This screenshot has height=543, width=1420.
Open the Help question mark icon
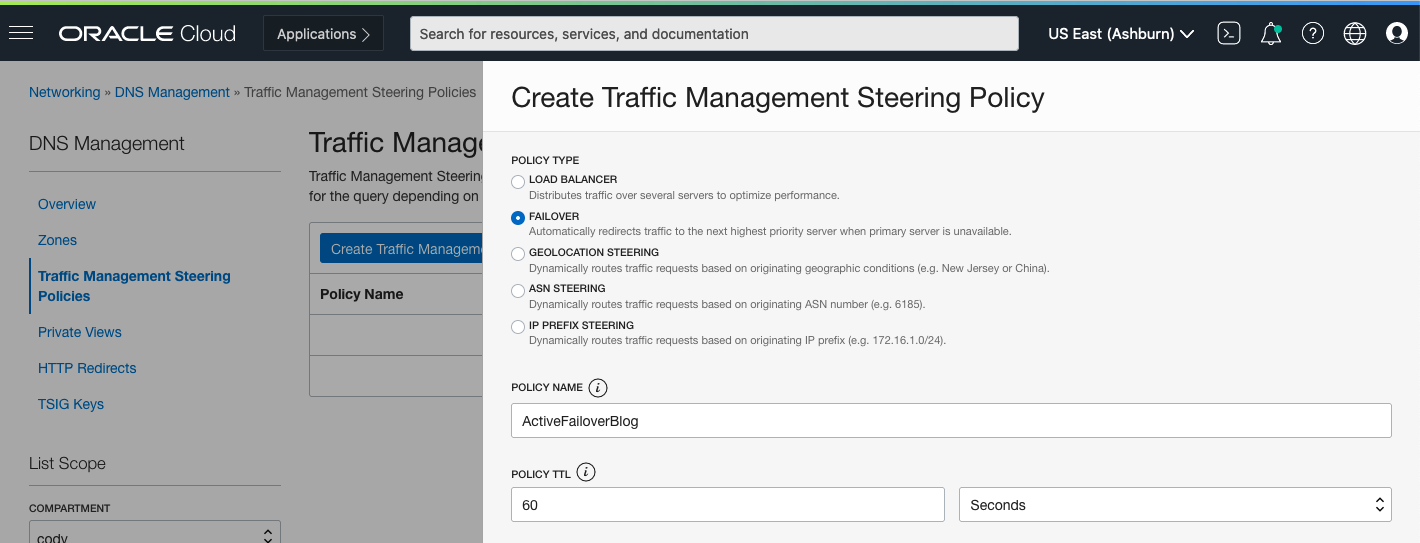[1313, 33]
